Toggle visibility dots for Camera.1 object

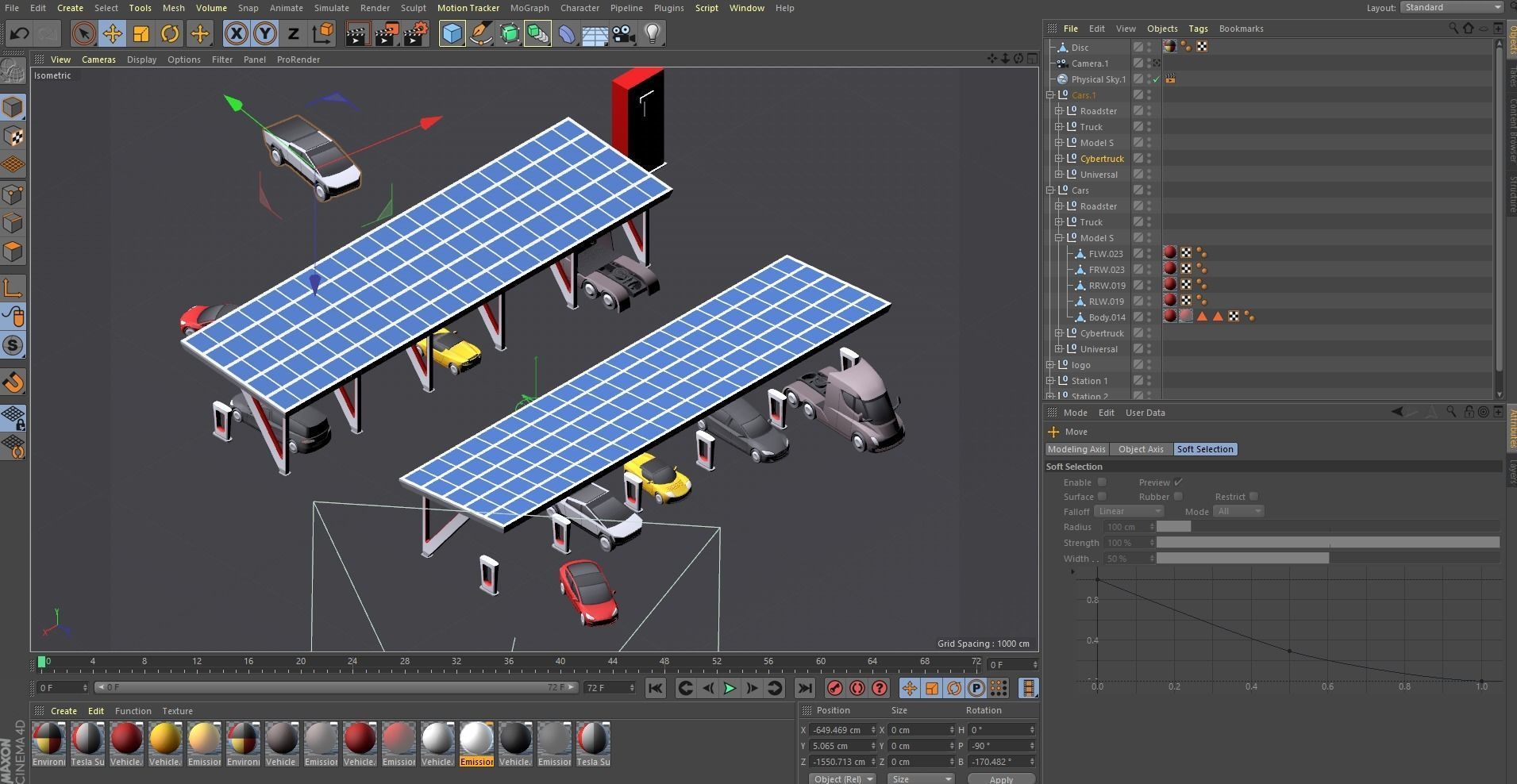pos(1149,63)
